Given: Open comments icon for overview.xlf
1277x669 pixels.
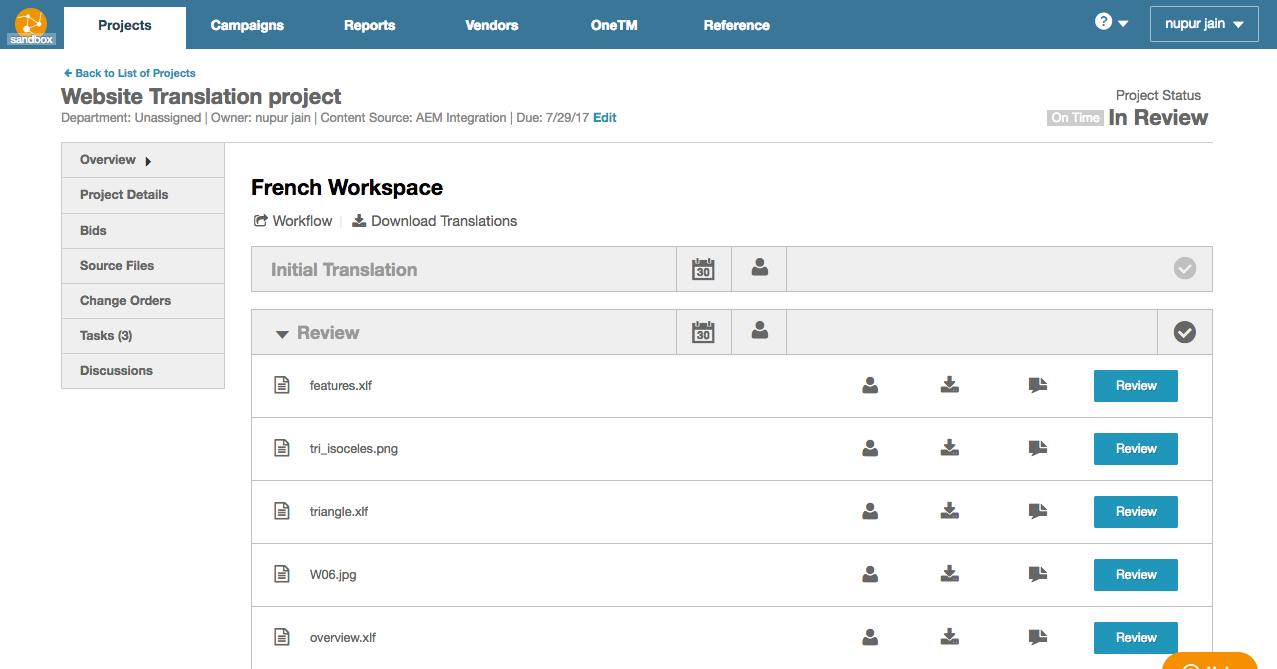Looking at the screenshot, I should click(1037, 637).
